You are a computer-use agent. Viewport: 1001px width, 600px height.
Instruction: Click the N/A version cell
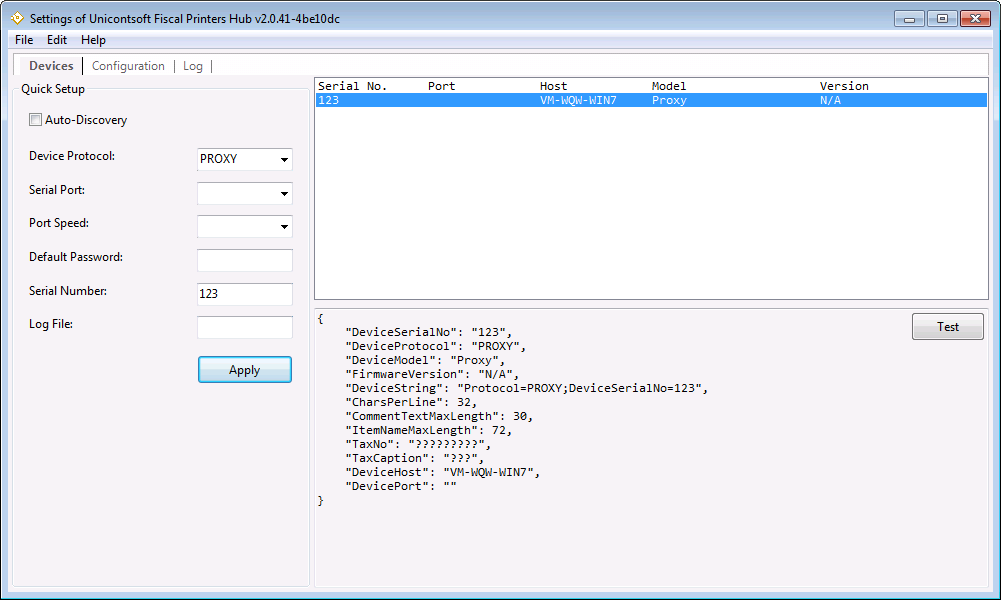click(830, 100)
